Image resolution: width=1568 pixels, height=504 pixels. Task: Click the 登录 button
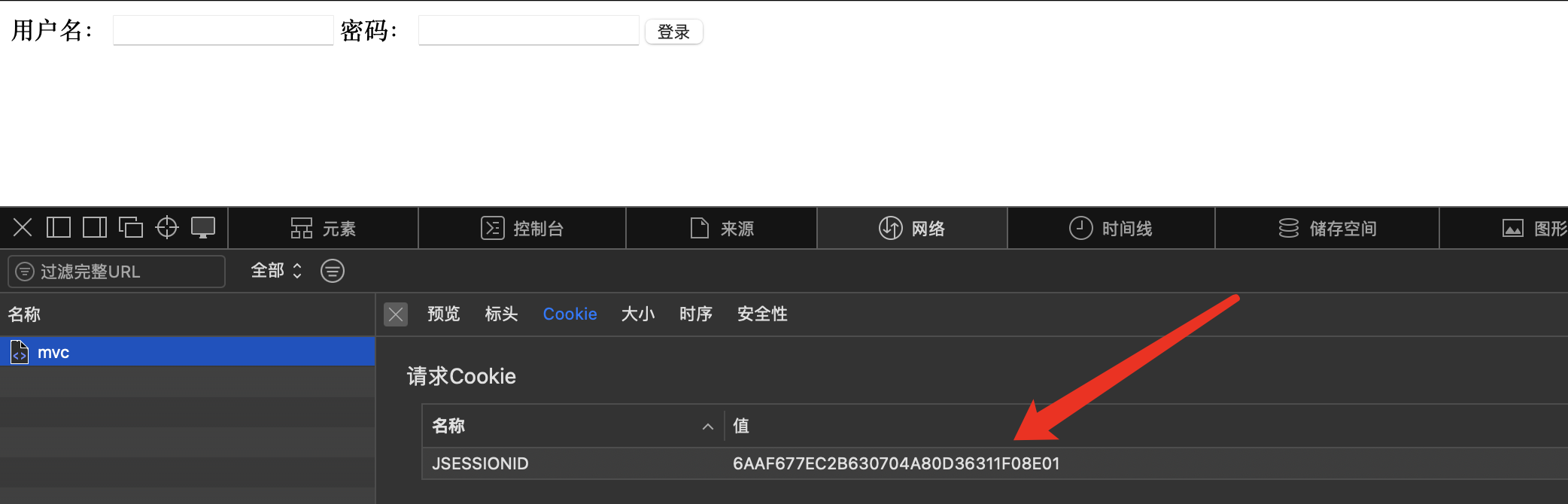(x=673, y=32)
